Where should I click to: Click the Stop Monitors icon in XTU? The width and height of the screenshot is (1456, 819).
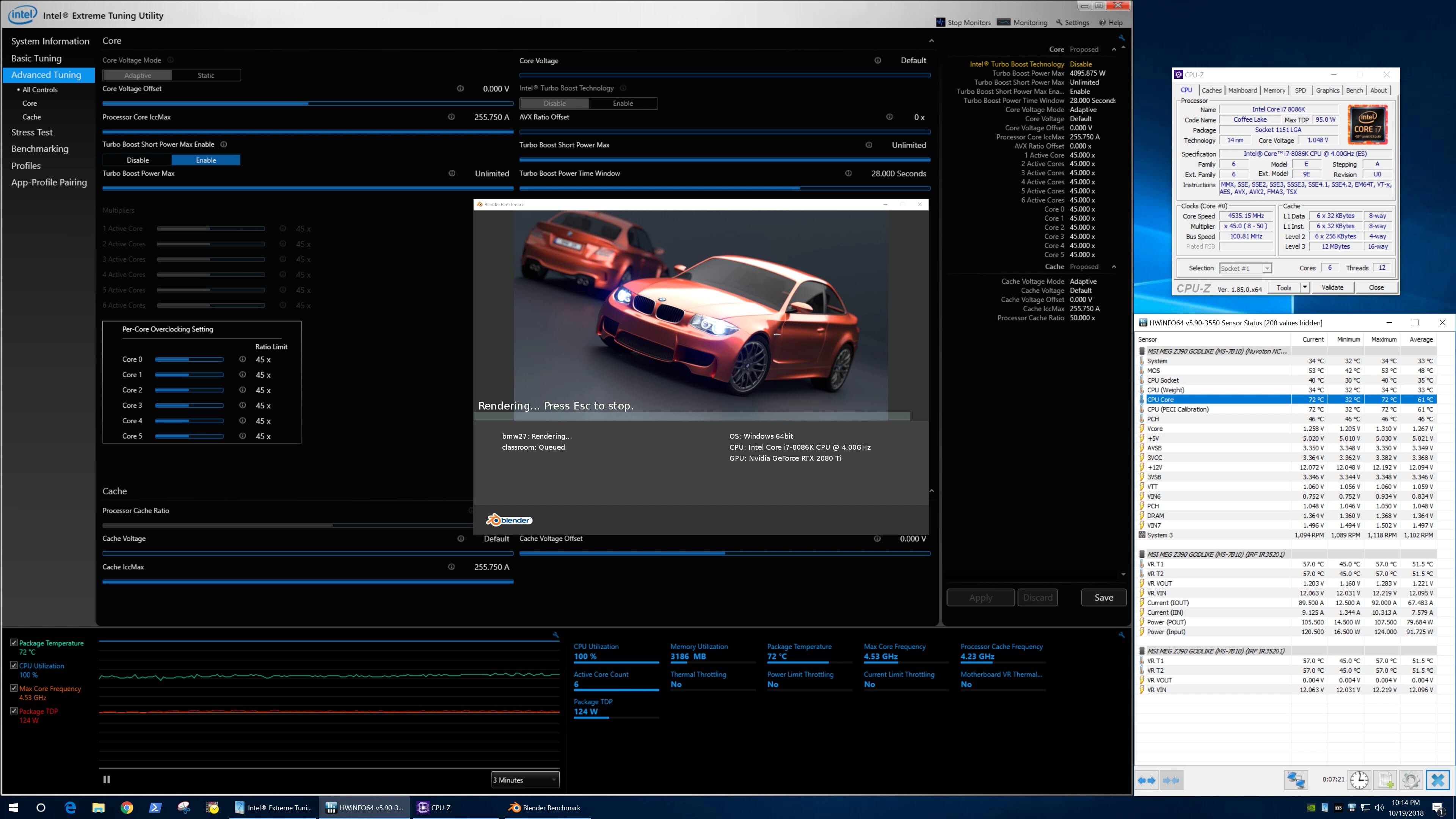click(940, 23)
